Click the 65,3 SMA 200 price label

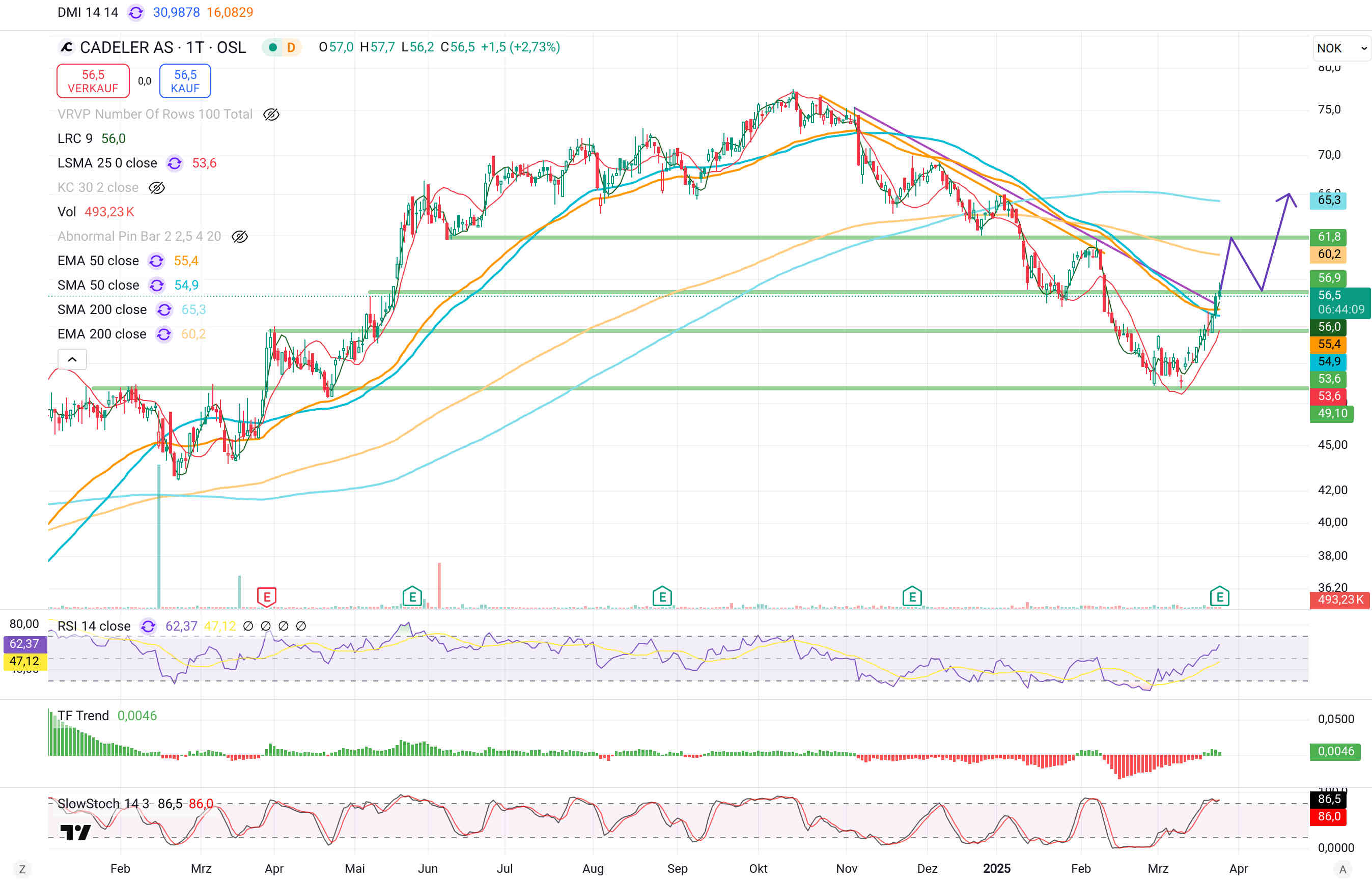(1328, 200)
